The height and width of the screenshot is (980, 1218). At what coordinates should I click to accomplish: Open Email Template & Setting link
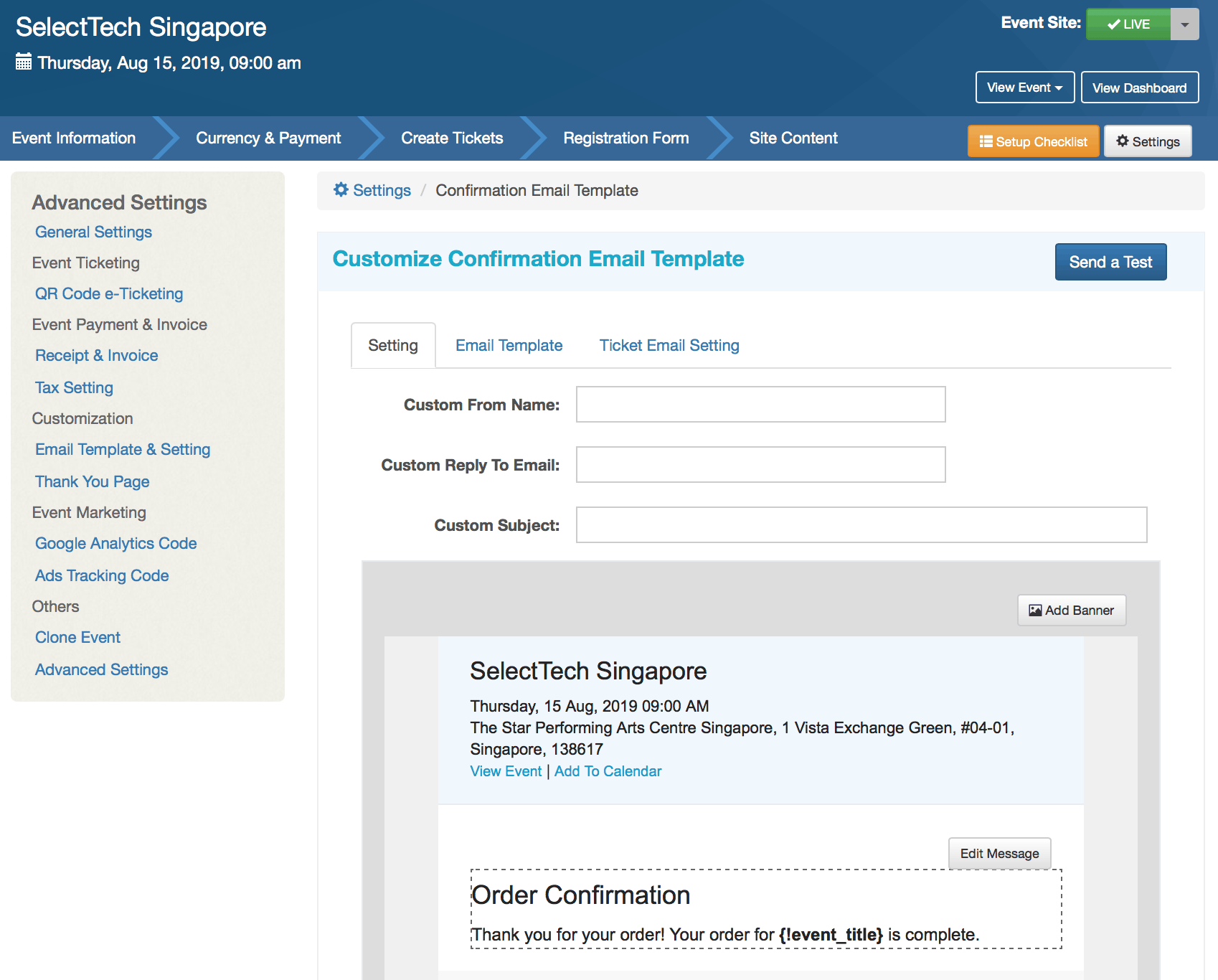point(123,449)
